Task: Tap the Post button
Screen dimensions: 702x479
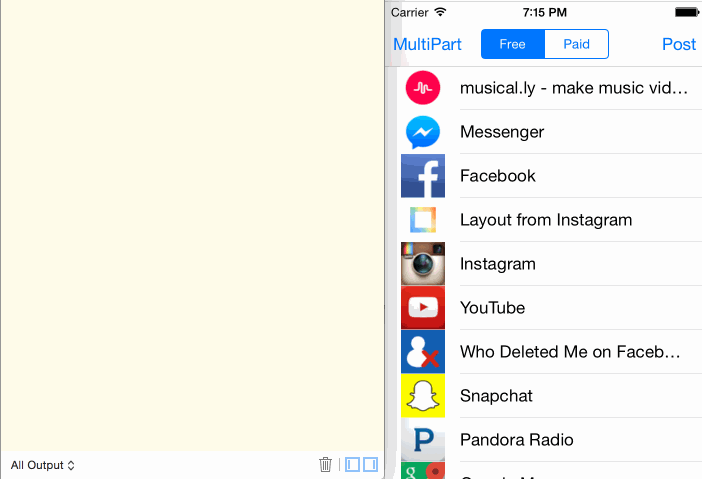Action: click(x=679, y=44)
